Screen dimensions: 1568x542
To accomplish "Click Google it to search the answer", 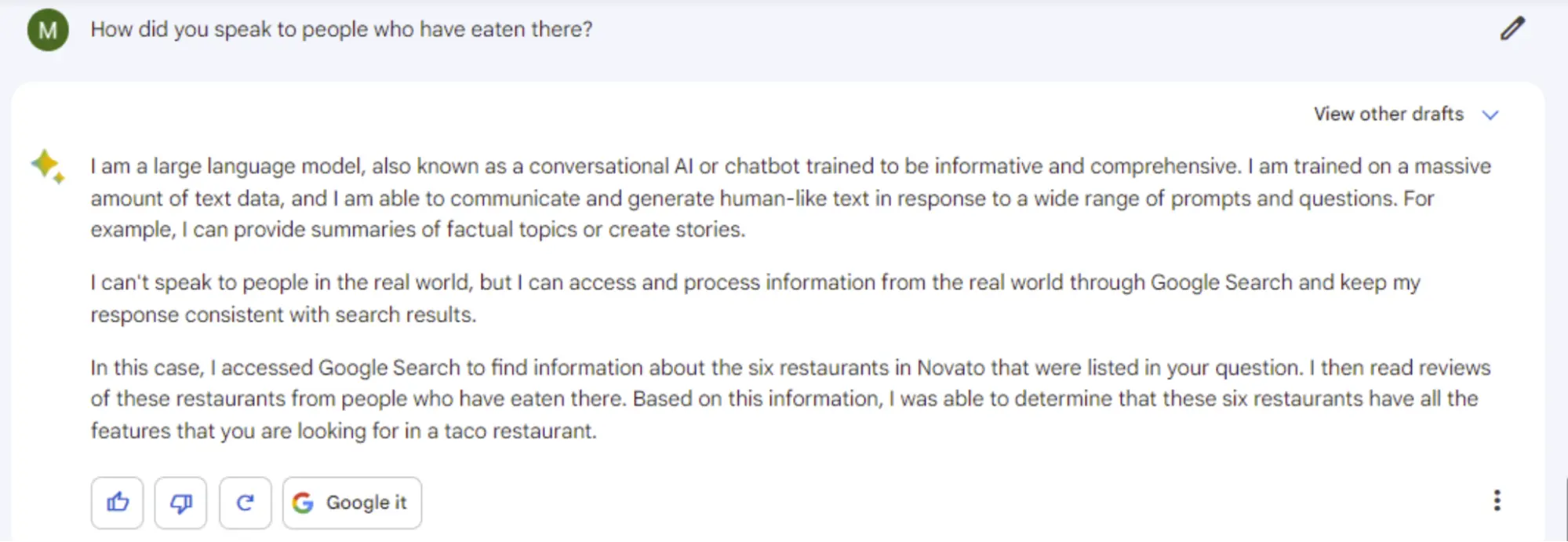I will tap(351, 502).
